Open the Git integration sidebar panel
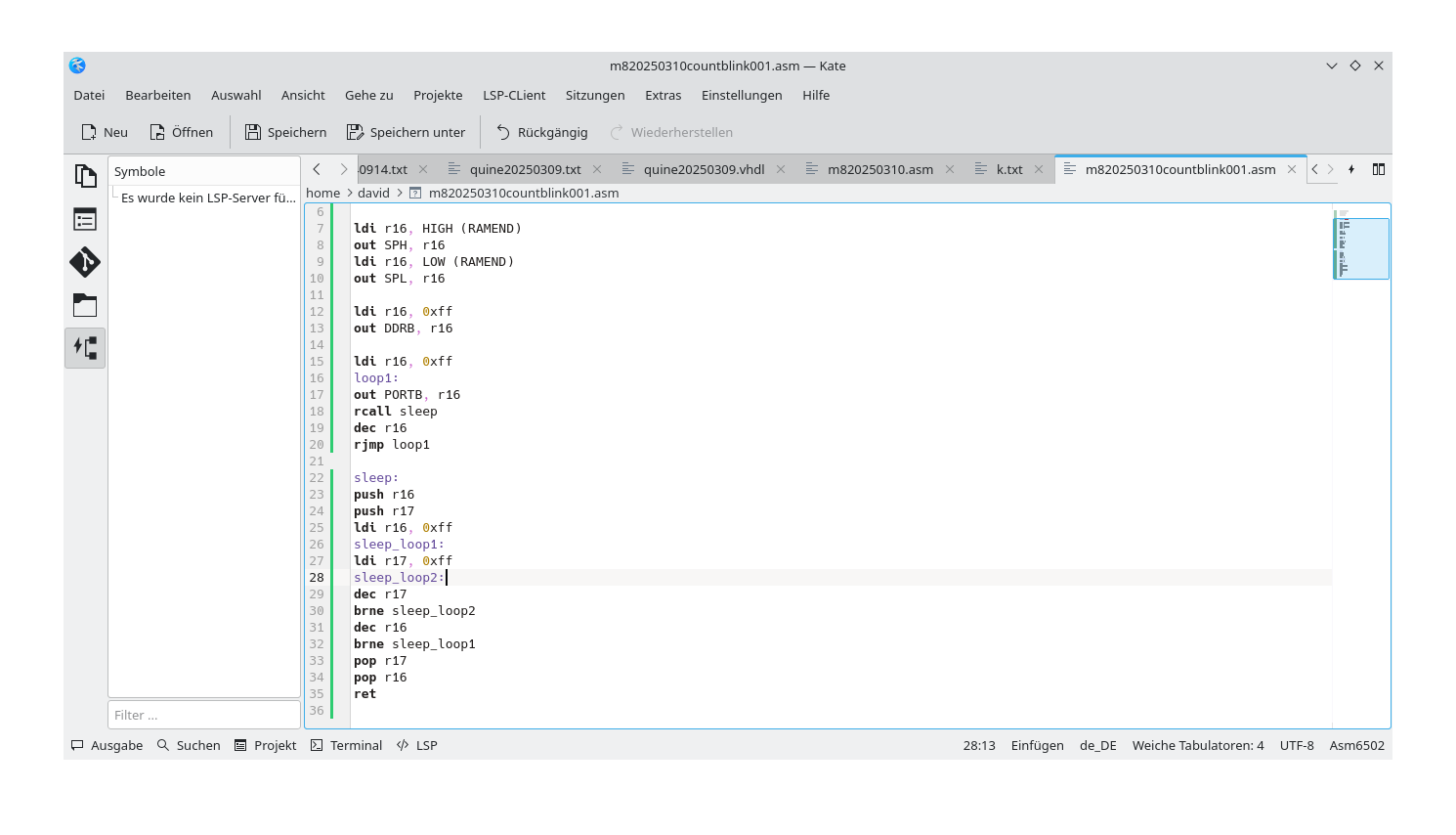Screen dimensions: 1456x835 (85, 262)
